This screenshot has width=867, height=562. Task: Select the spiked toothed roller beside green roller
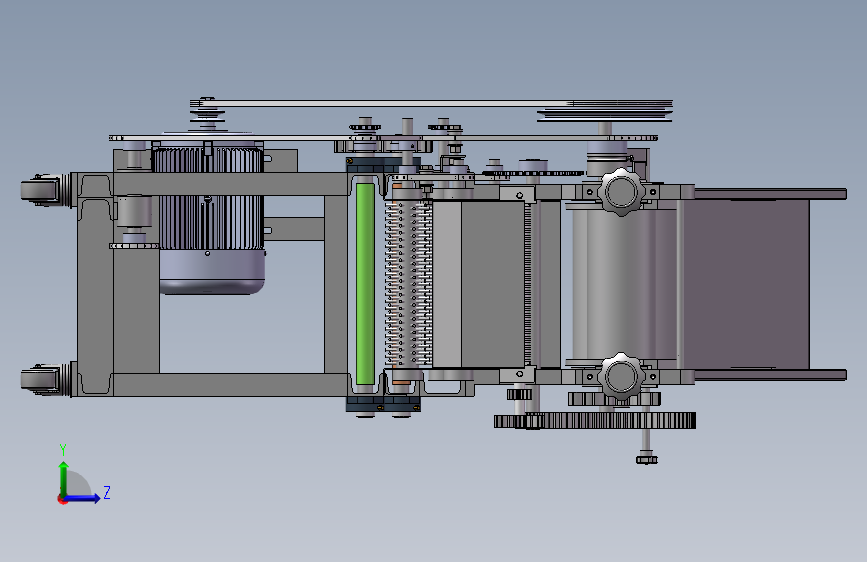(408, 284)
